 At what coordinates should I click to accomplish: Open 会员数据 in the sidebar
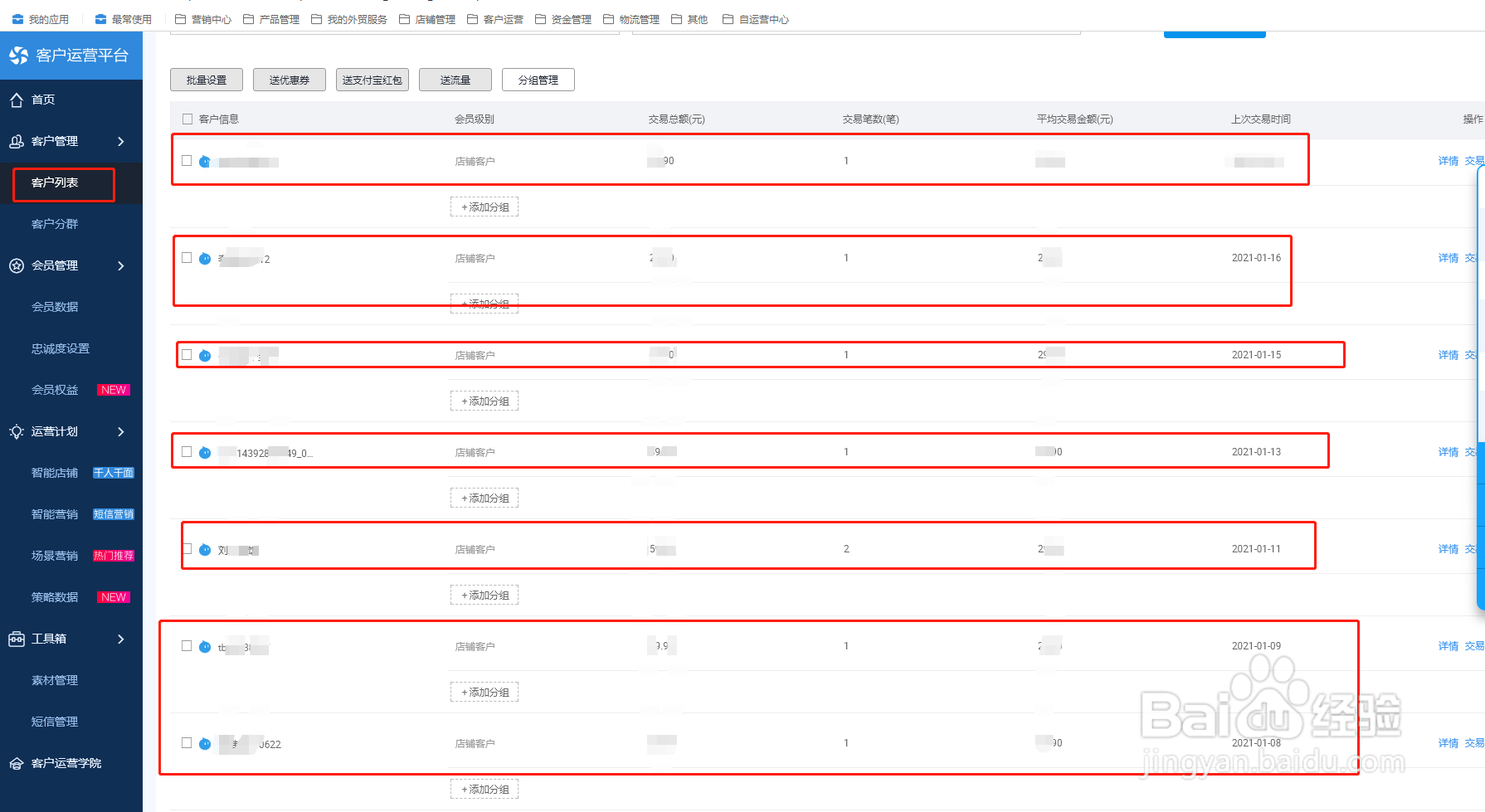point(55,307)
